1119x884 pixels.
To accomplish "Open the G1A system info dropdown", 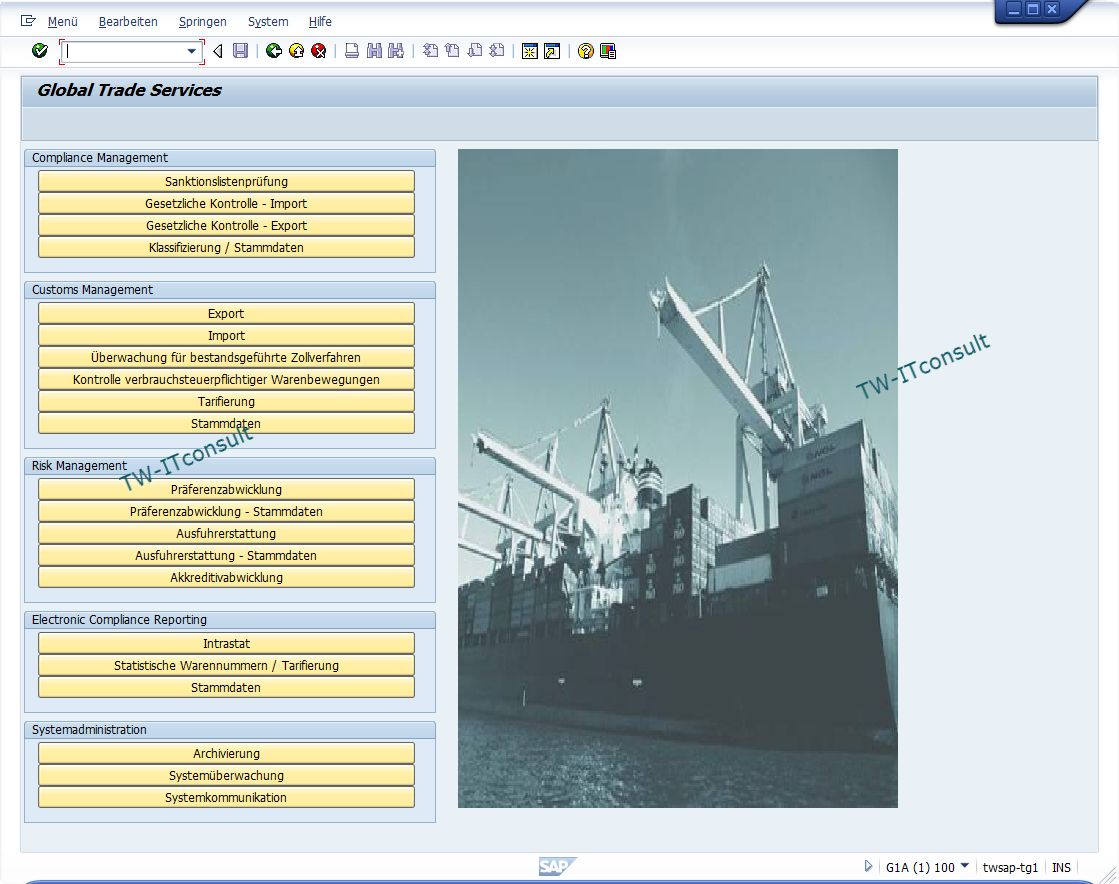I will coord(964,866).
